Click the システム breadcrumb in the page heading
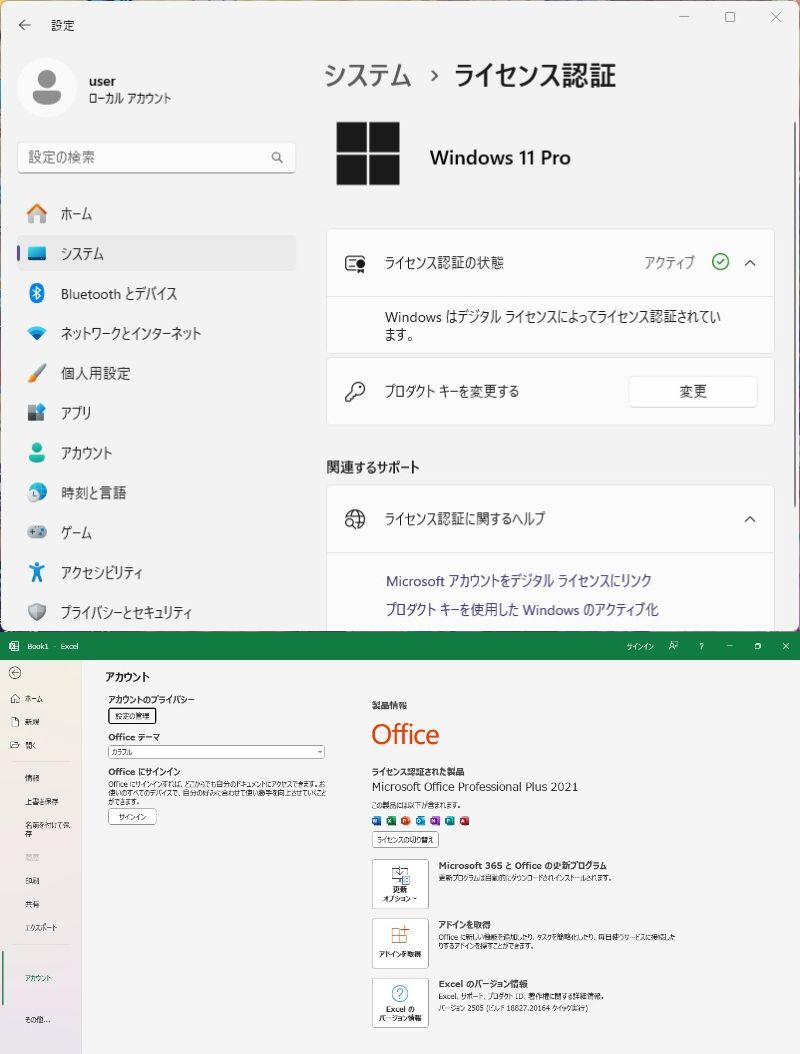The width and height of the screenshot is (800, 1054). click(367, 75)
